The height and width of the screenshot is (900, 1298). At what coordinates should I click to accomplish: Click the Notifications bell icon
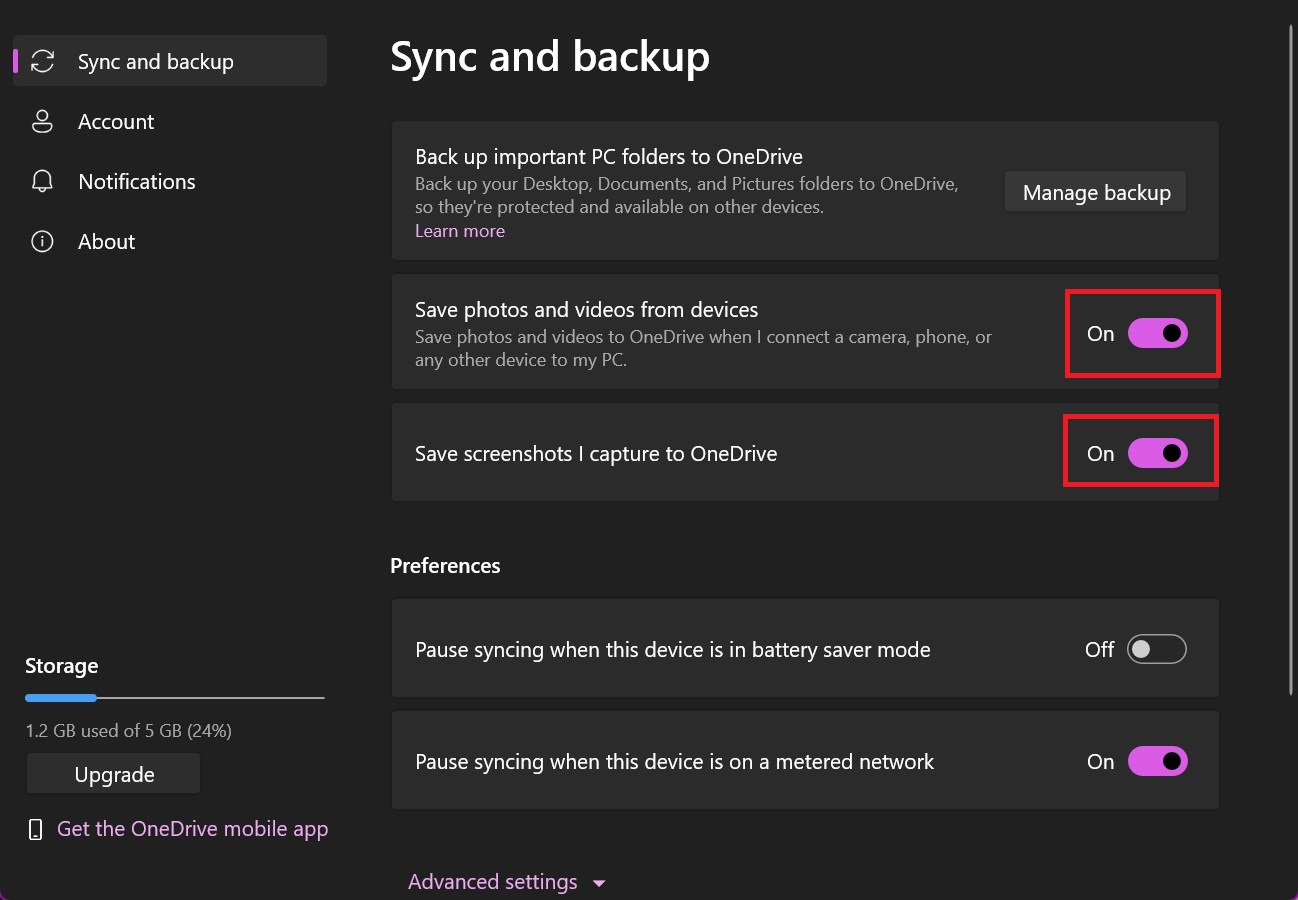pyautogui.click(x=42, y=182)
